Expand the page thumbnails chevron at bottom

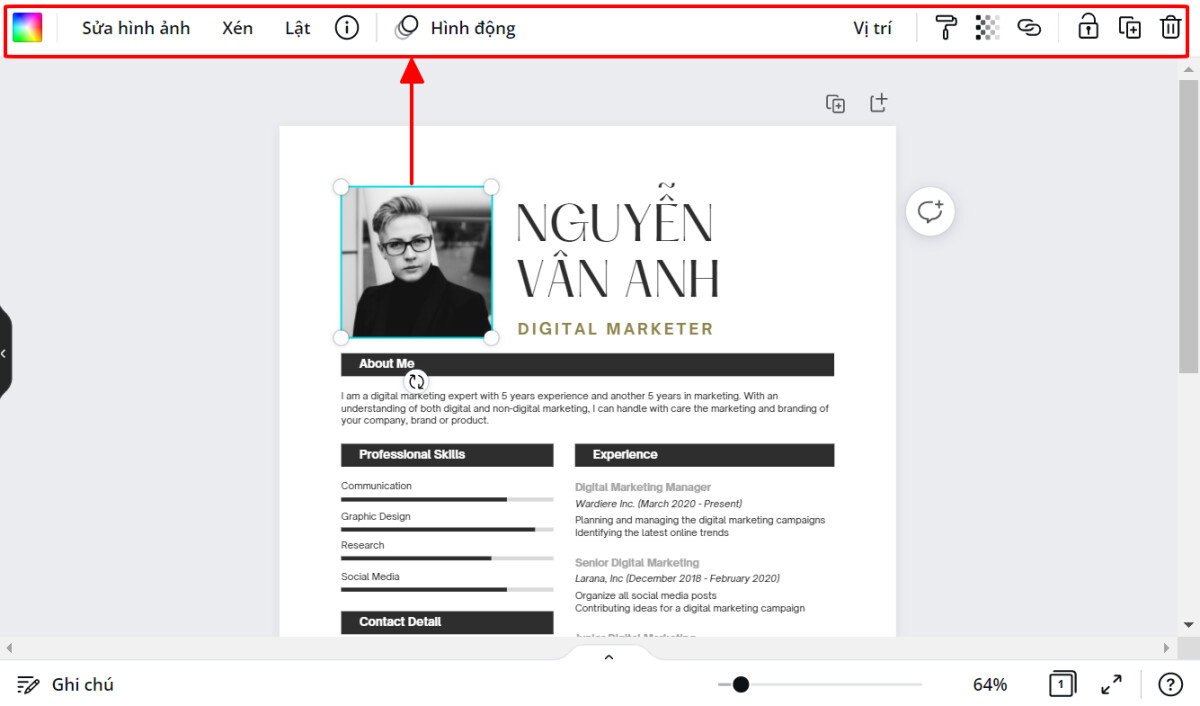[608, 657]
